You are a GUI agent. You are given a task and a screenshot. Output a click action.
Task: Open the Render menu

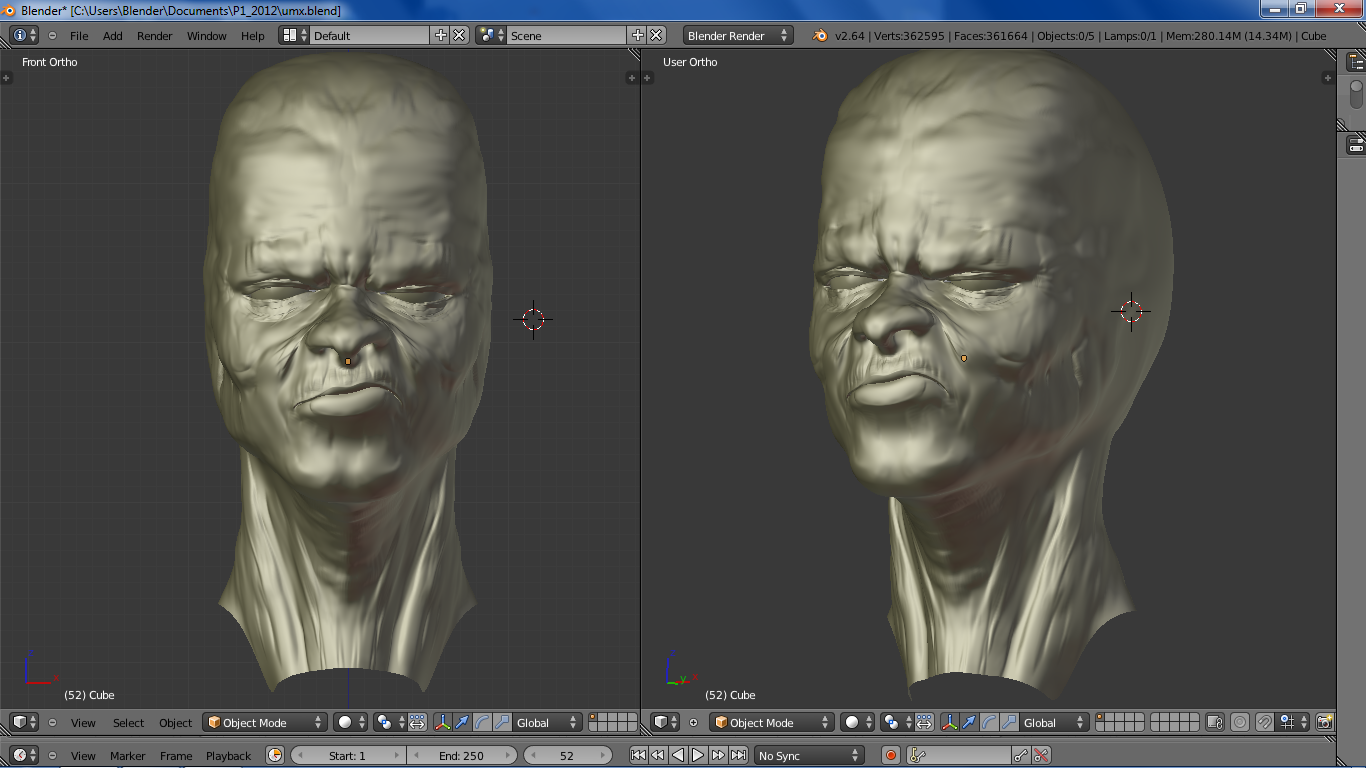[x=155, y=35]
